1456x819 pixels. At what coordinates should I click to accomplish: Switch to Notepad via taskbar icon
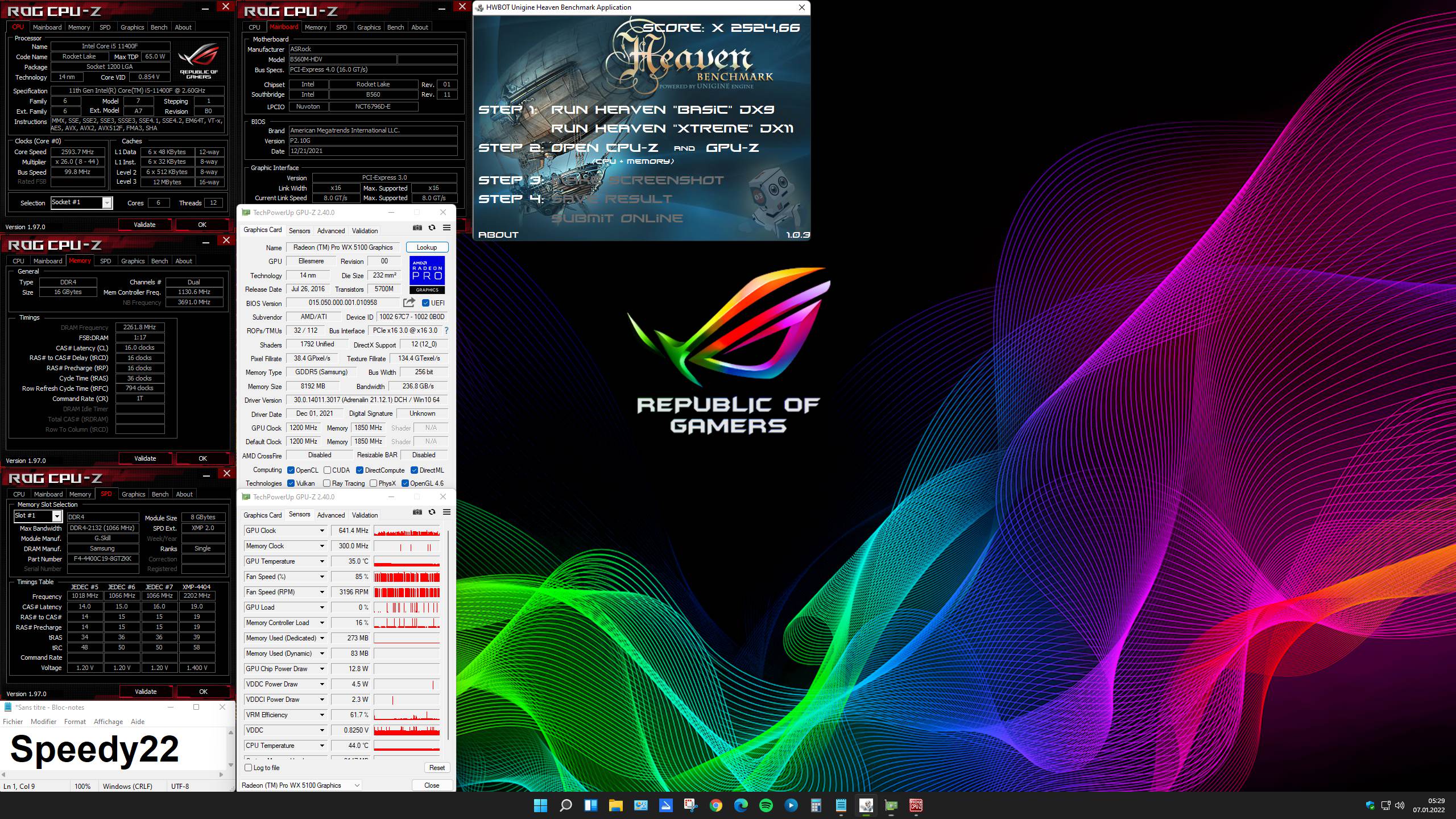coord(841,805)
